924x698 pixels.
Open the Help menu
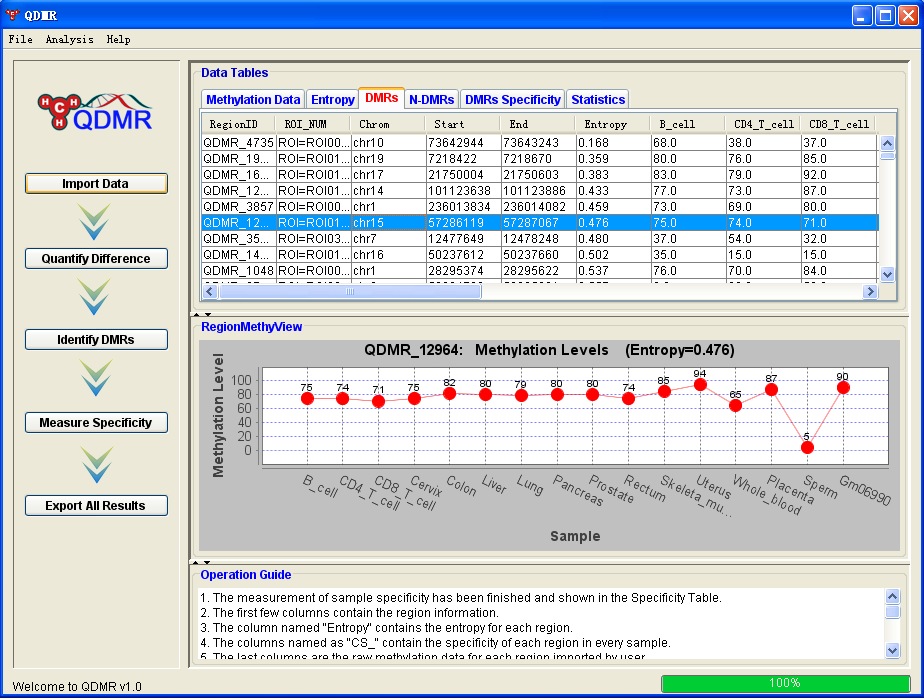[x=118, y=39]
